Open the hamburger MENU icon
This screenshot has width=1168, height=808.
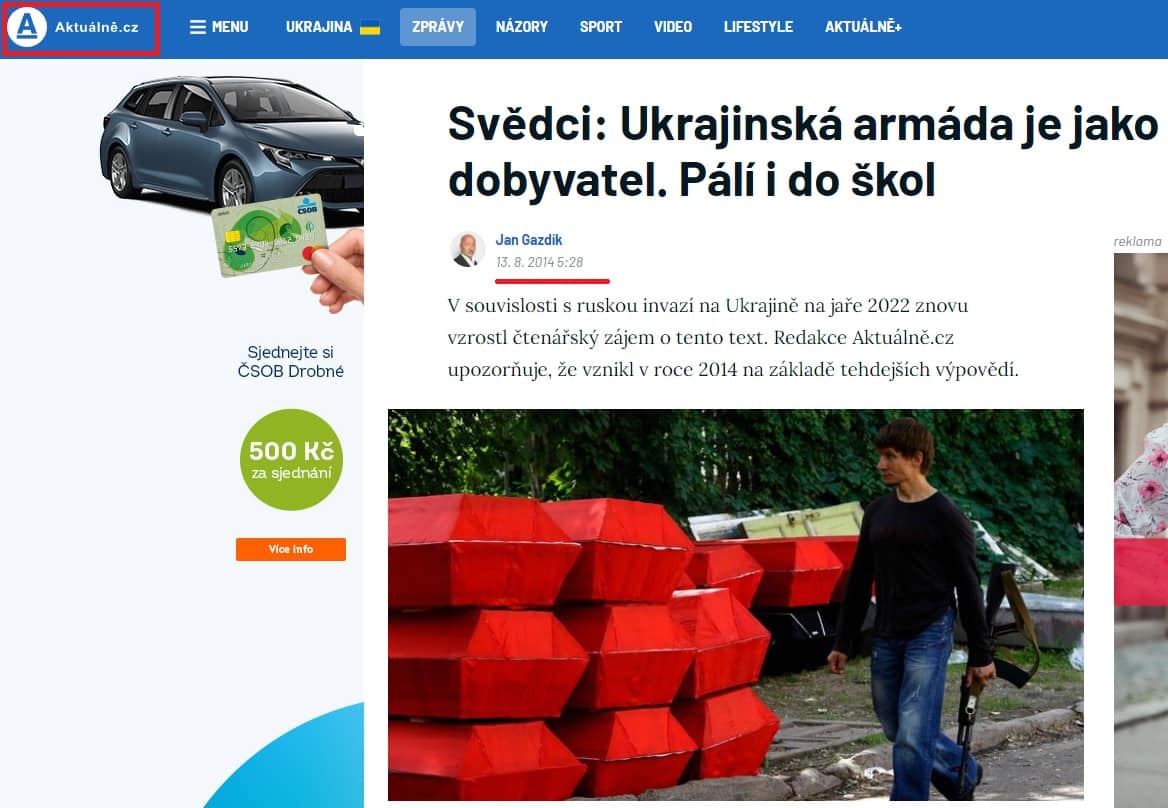coord(197,28)
